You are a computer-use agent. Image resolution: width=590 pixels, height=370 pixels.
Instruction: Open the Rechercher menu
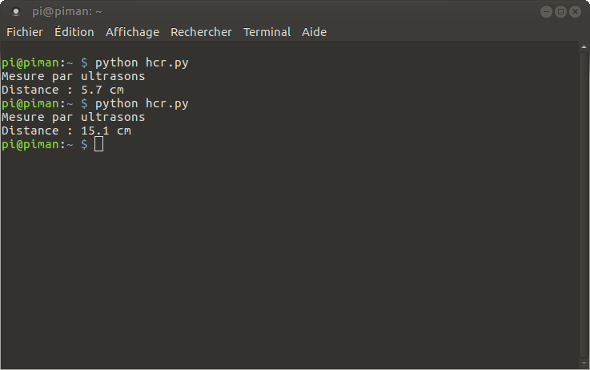[201, 32]
